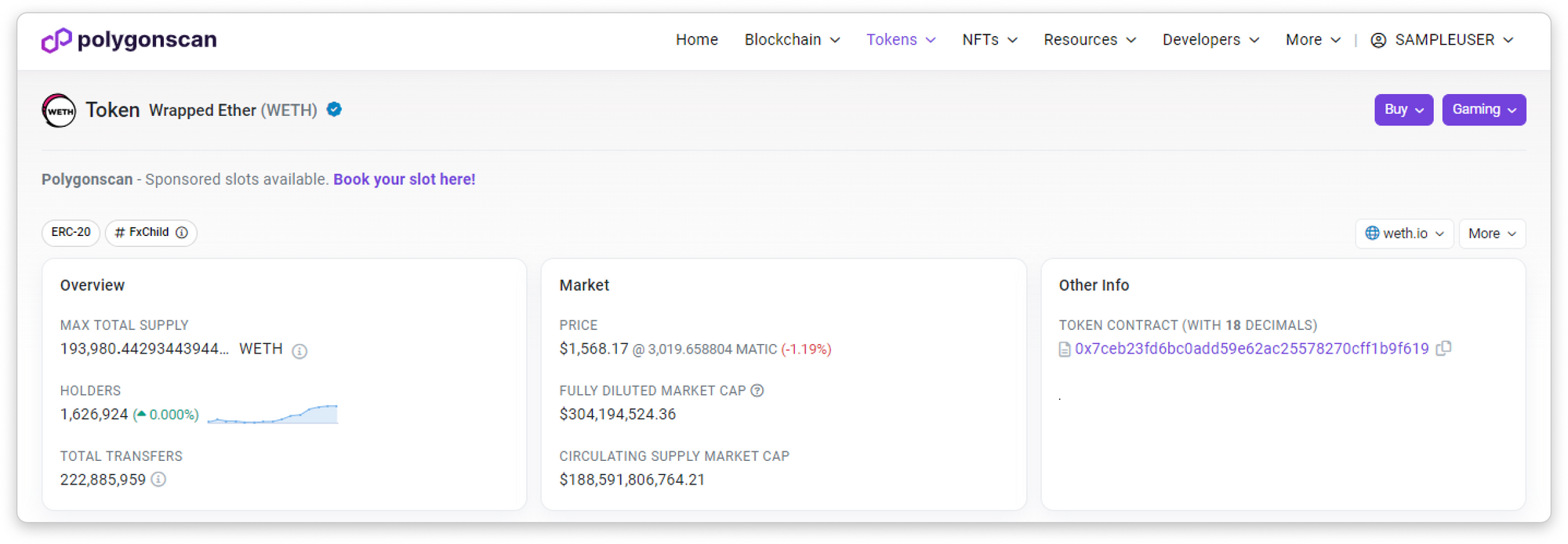The width and height of the screenshot is (1568, 544).
Task: Expand the Buy dropdown button
Action: coord(1403,110)
